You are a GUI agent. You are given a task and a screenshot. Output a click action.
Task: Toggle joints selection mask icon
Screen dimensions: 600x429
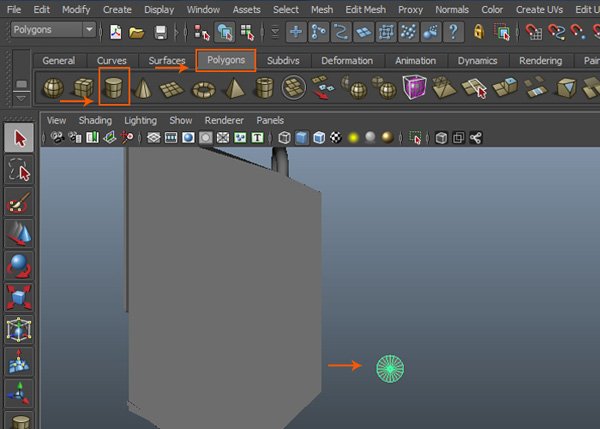point(318,32)
